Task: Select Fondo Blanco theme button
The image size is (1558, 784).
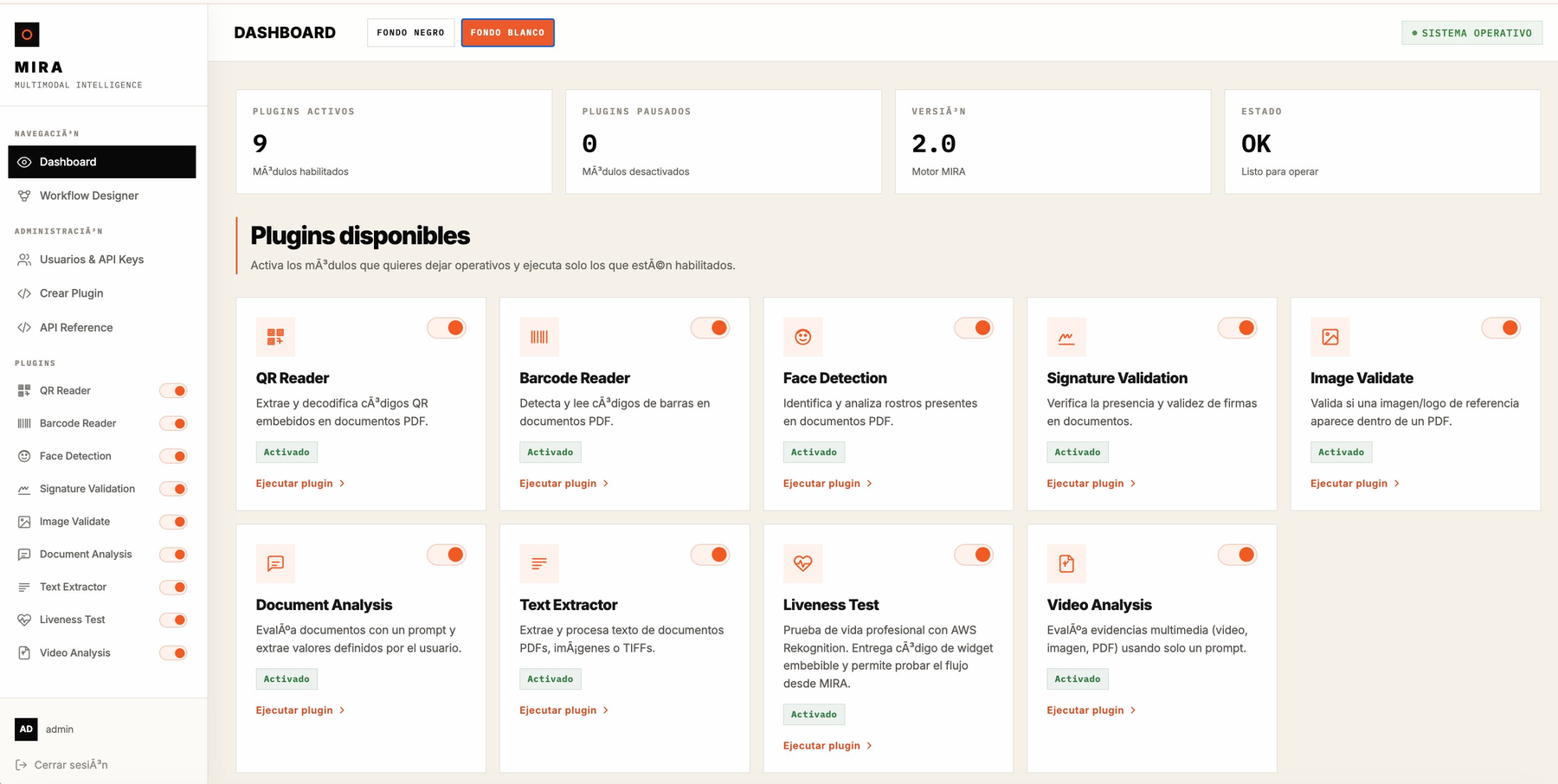Action: click(507, 33)
